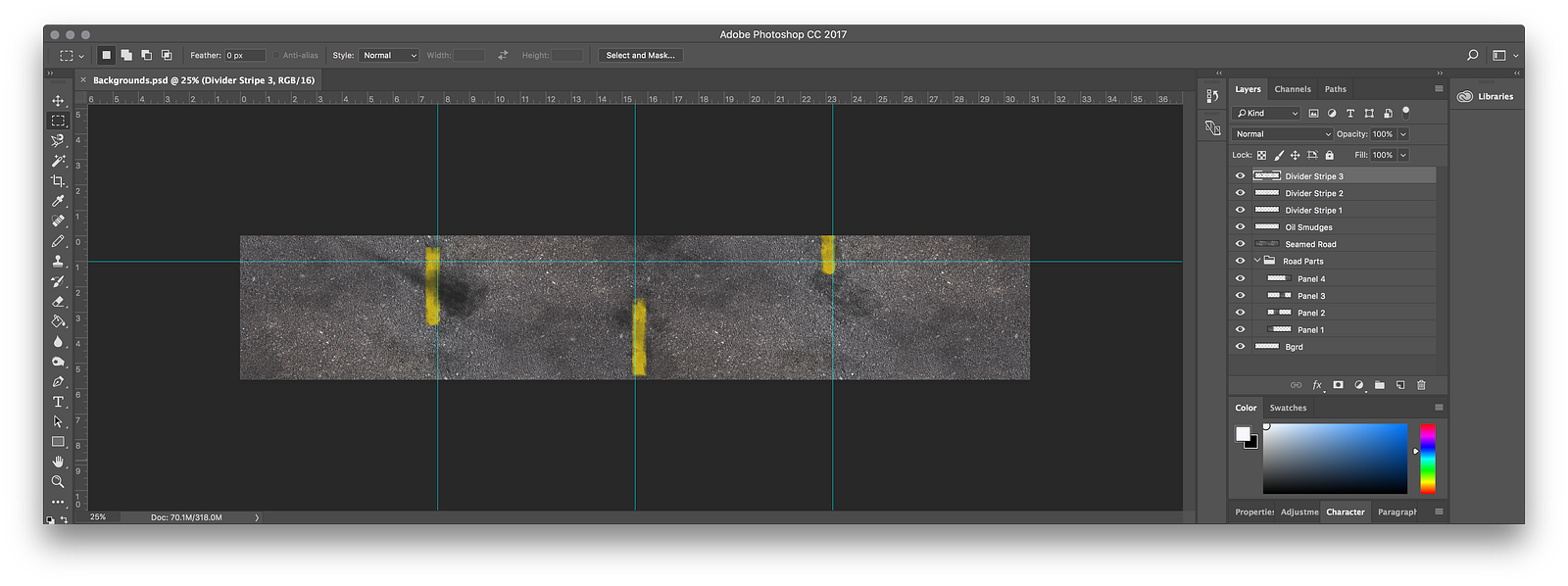Toggle visibility of Panel 4 layer
Image resolution: width=1568 pixels, height=586 pixels.
point(1240,278)
